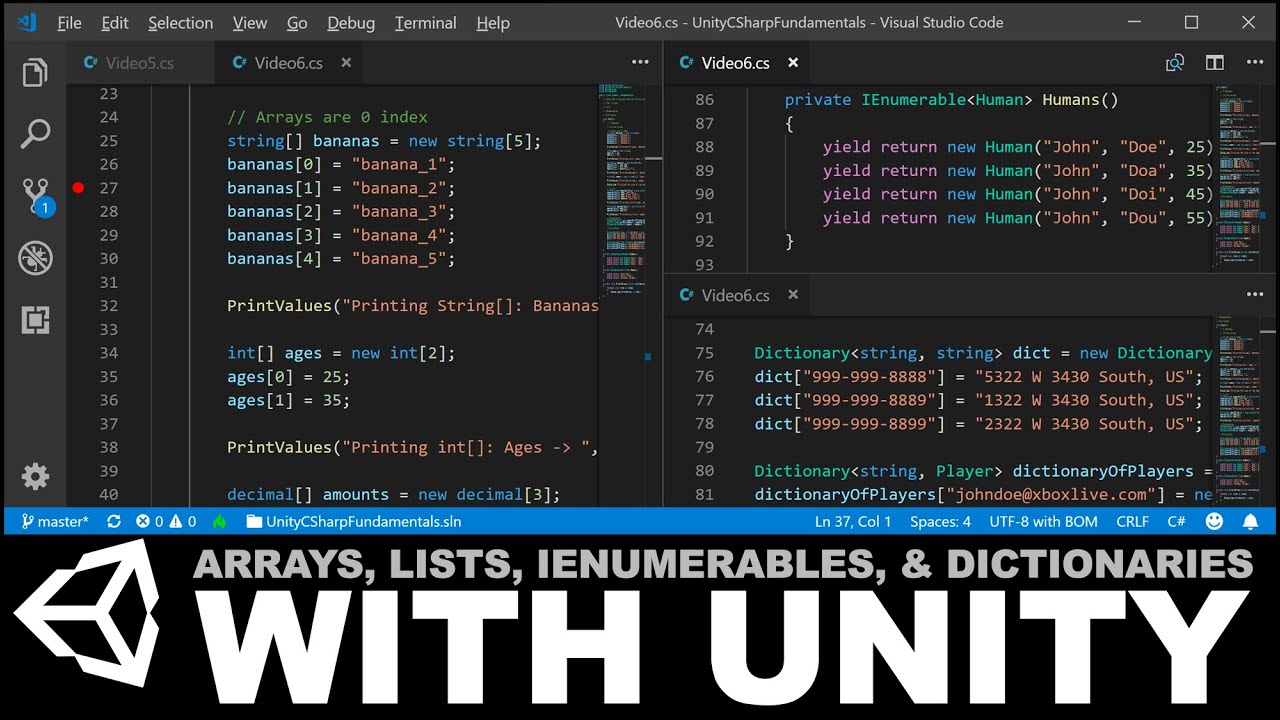1280x720 pixels.
Task: Open the Manage gear icon
Action: (35, 477)
